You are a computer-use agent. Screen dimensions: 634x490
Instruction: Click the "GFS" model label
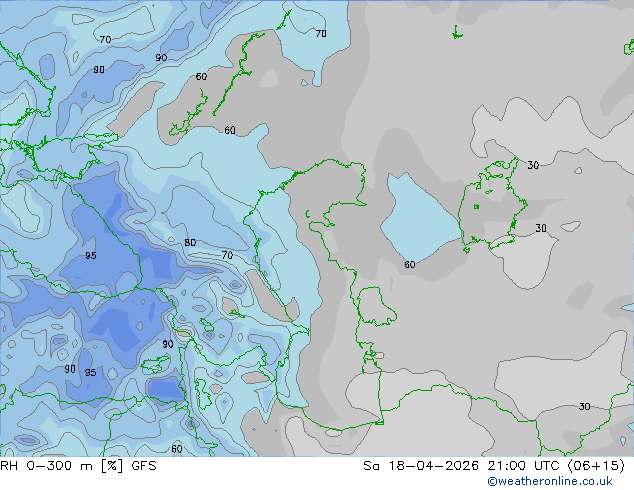tap(144, 466)
